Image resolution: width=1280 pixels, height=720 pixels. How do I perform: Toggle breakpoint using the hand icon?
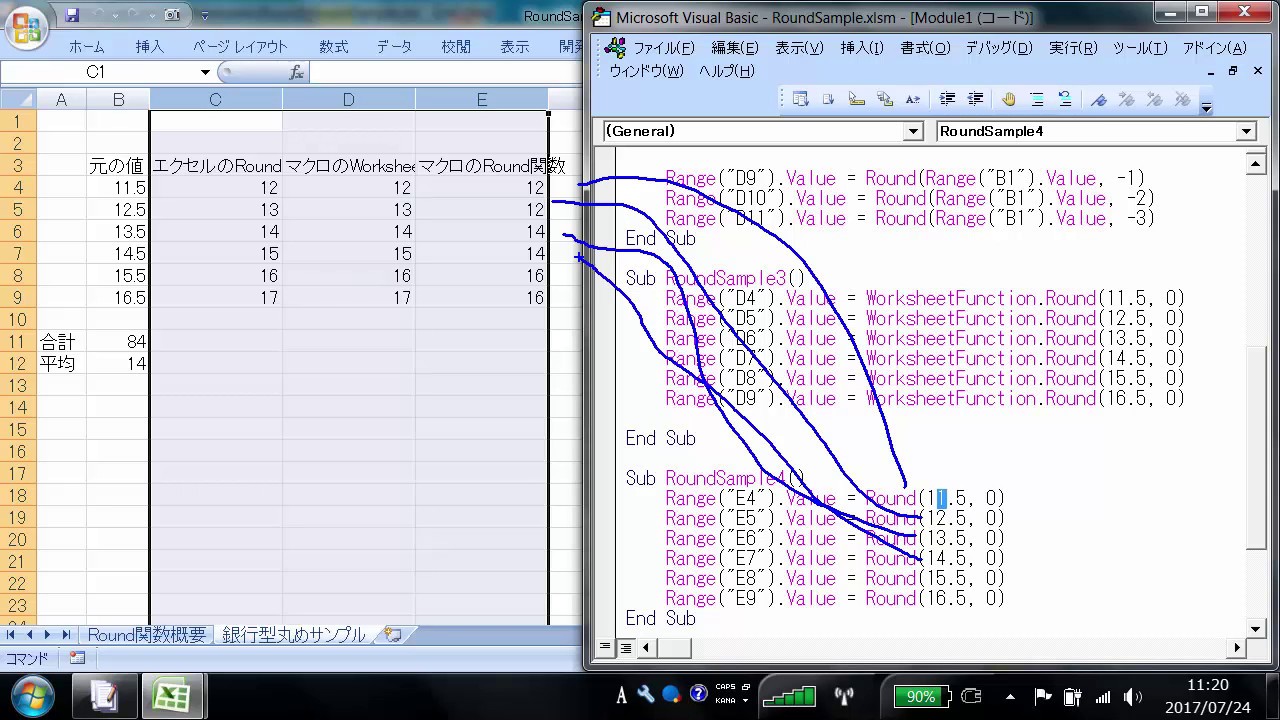coord(1008,99)
